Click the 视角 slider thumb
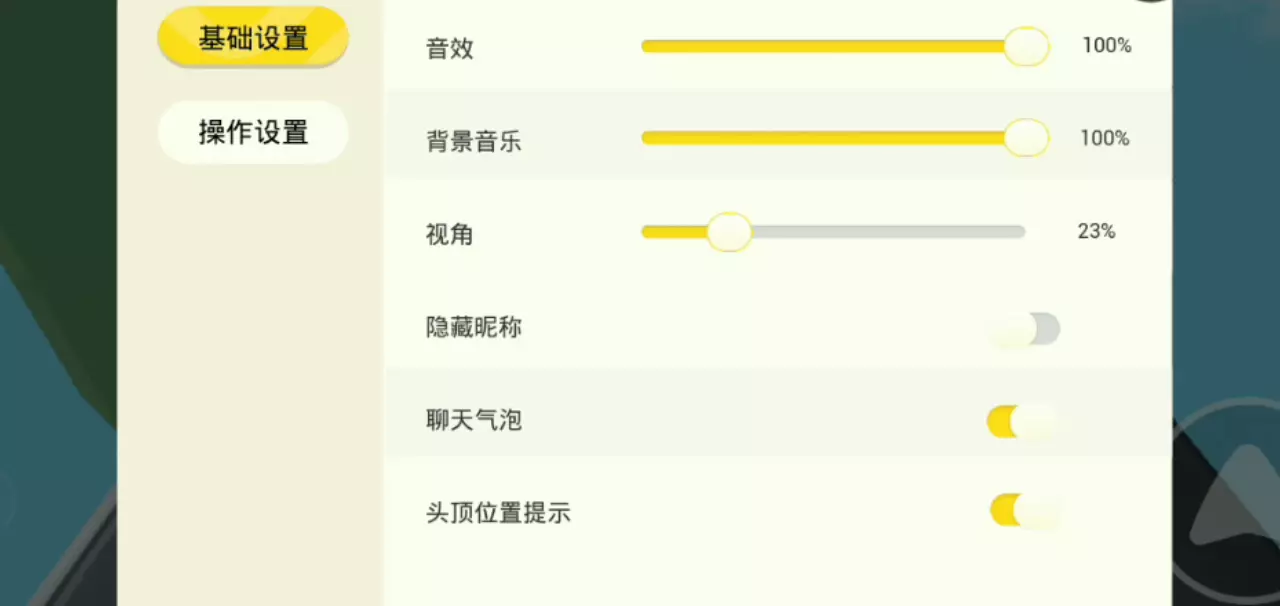 click(729, 232)
